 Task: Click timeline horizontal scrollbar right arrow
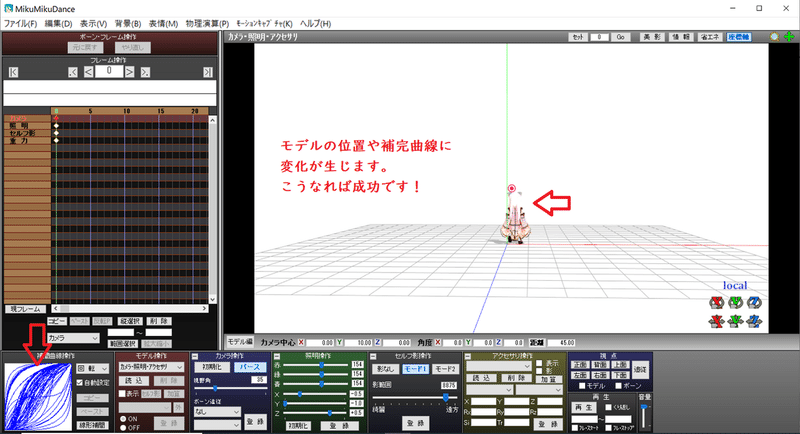pyautogui.click(x=204, y=309)
